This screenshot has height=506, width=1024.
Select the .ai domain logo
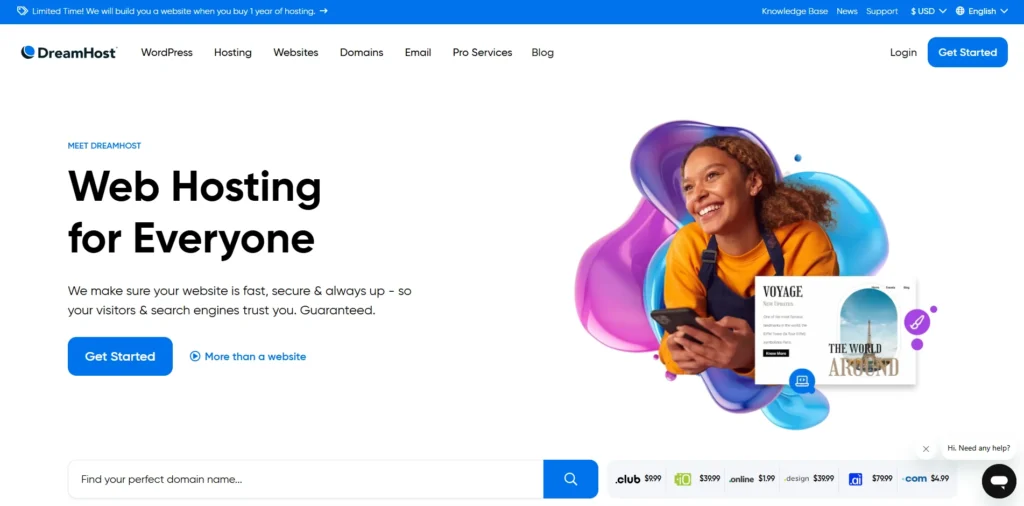tap(856, 479)
